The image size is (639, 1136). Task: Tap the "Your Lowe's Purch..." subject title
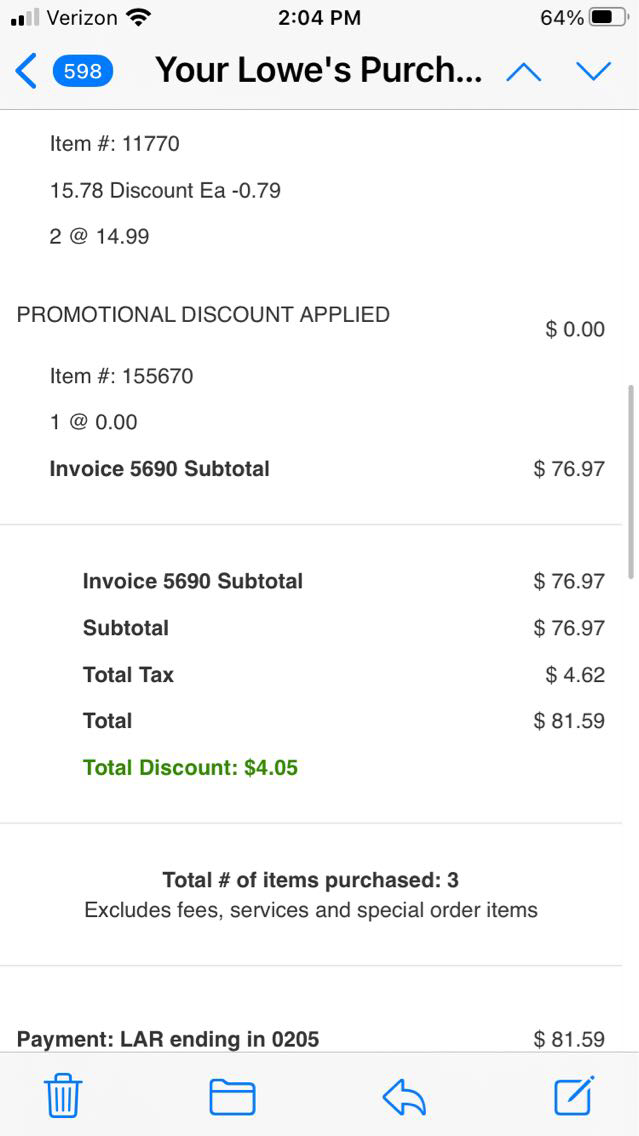319,71
